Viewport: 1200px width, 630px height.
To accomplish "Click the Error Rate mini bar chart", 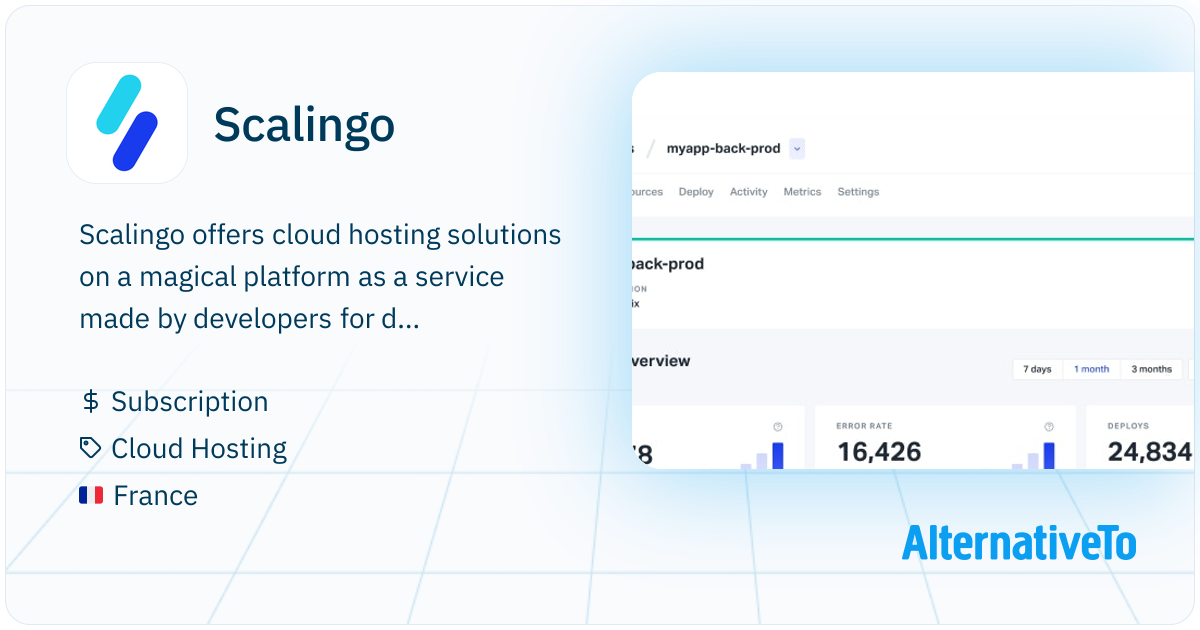I will [x=1033, y=456].
